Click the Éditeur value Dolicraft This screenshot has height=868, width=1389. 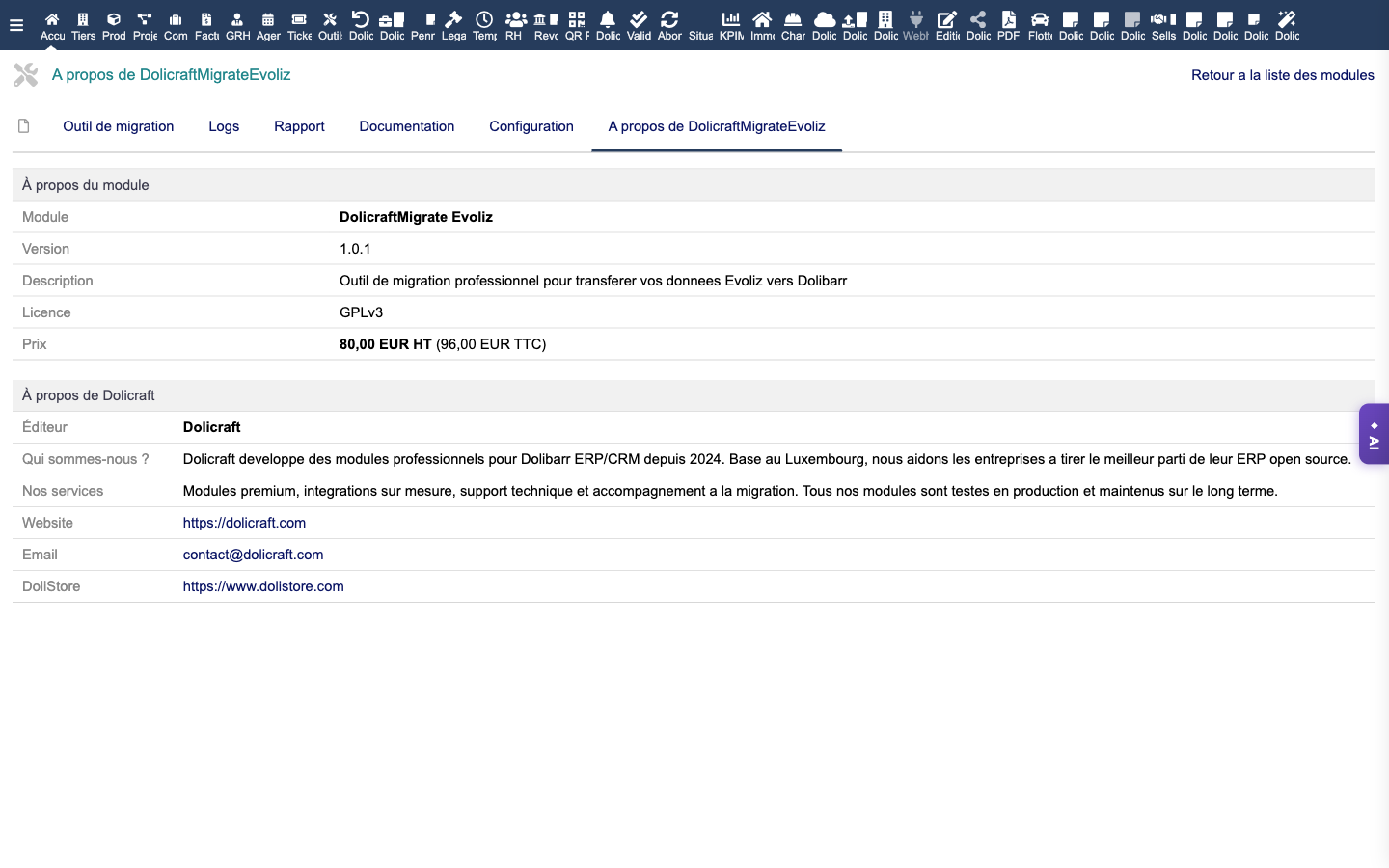click(x=212, y=427)
